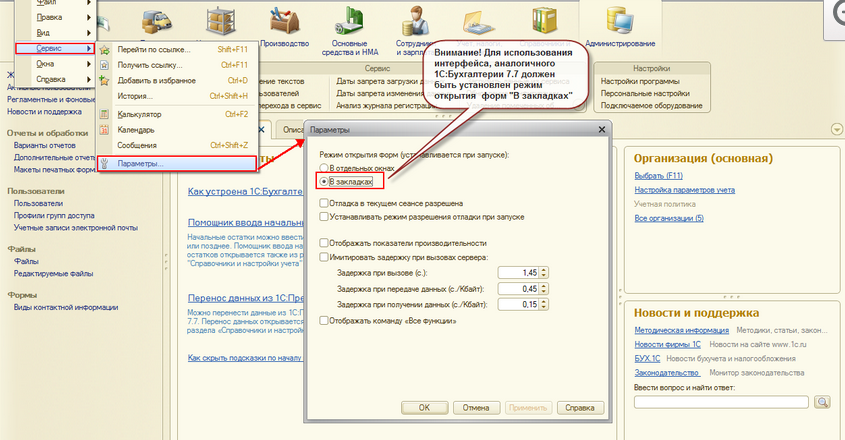
Task: Click the Параметры wrench icon in Сервис submenu
Action: point(105,164)
